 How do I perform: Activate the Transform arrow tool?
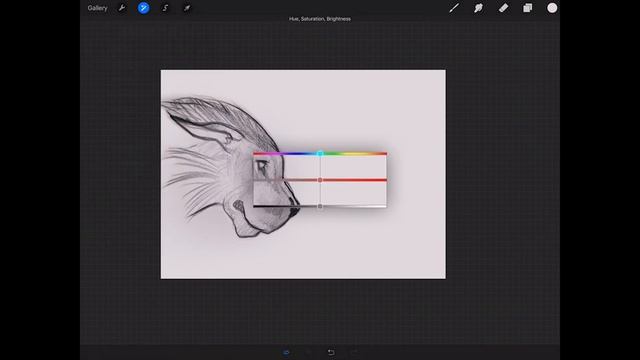pyautogui.click(x=187, y=8)
